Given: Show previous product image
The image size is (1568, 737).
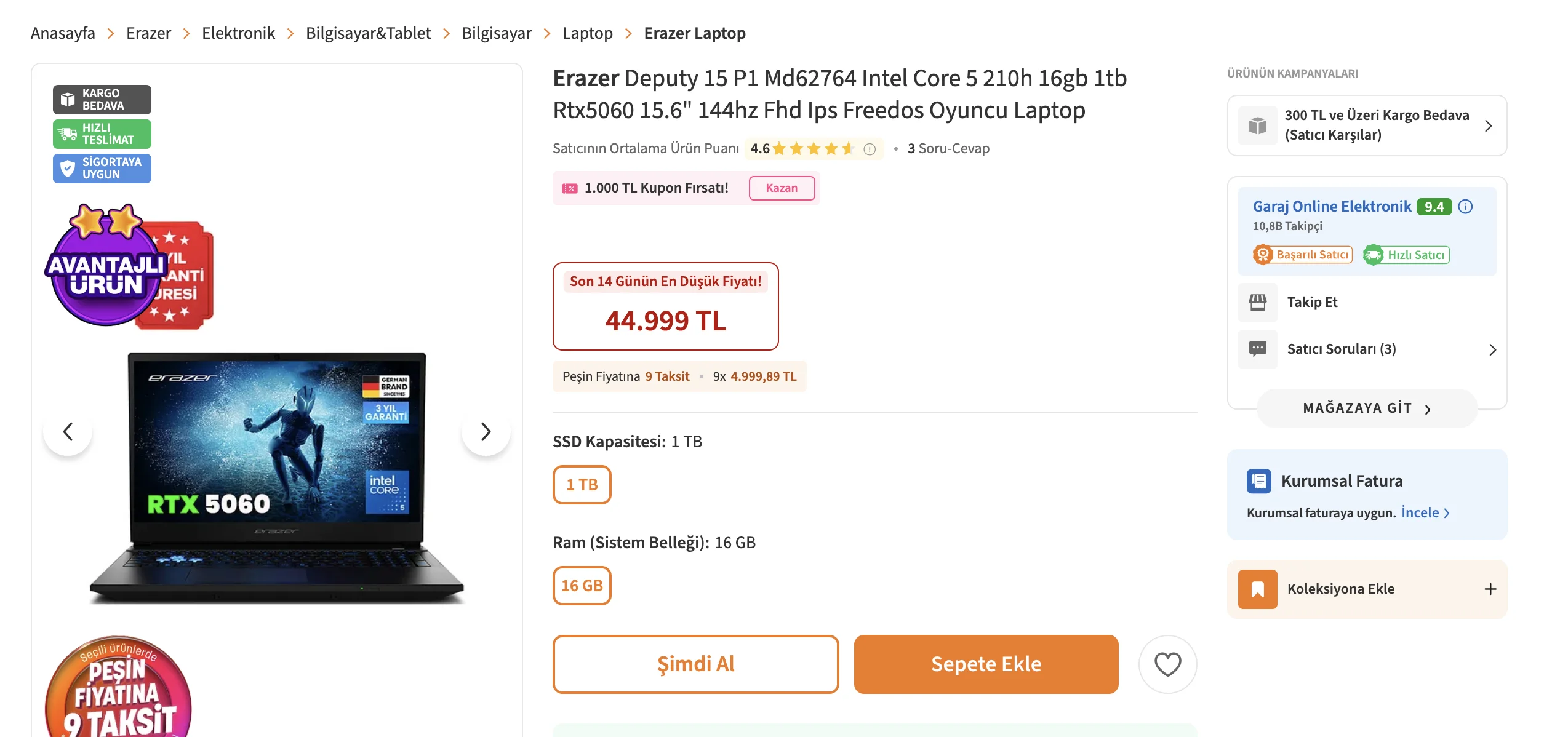Looking at the screenshot, I should tap(68, 432).
